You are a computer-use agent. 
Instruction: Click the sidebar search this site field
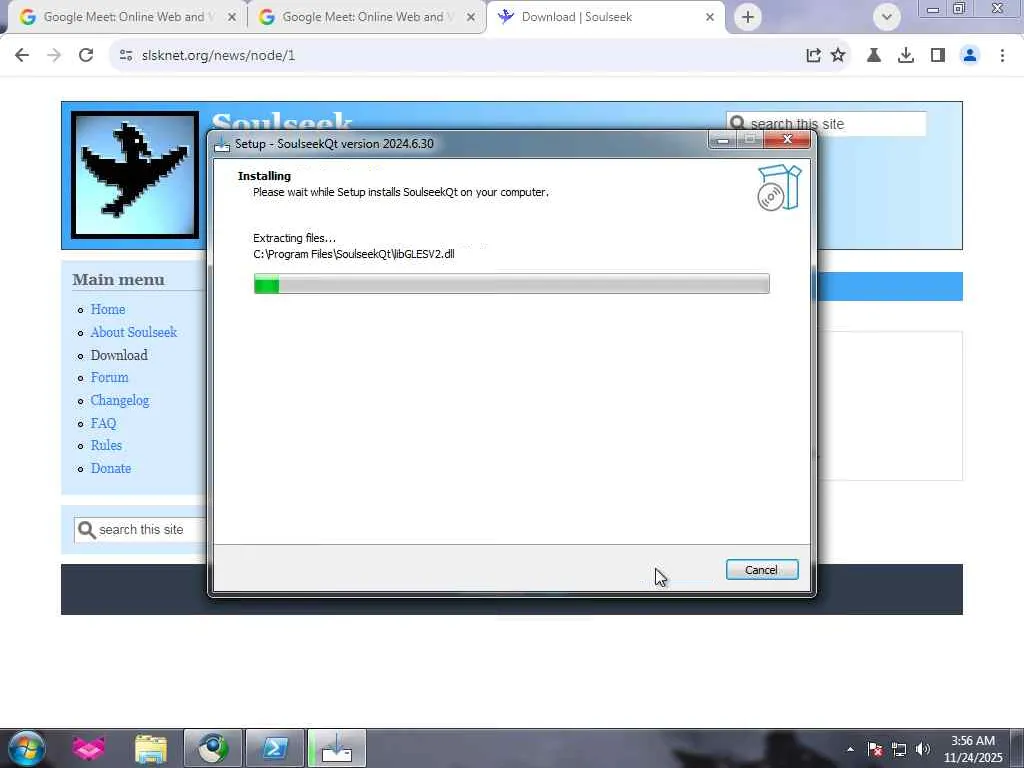(x=141, y=530)
